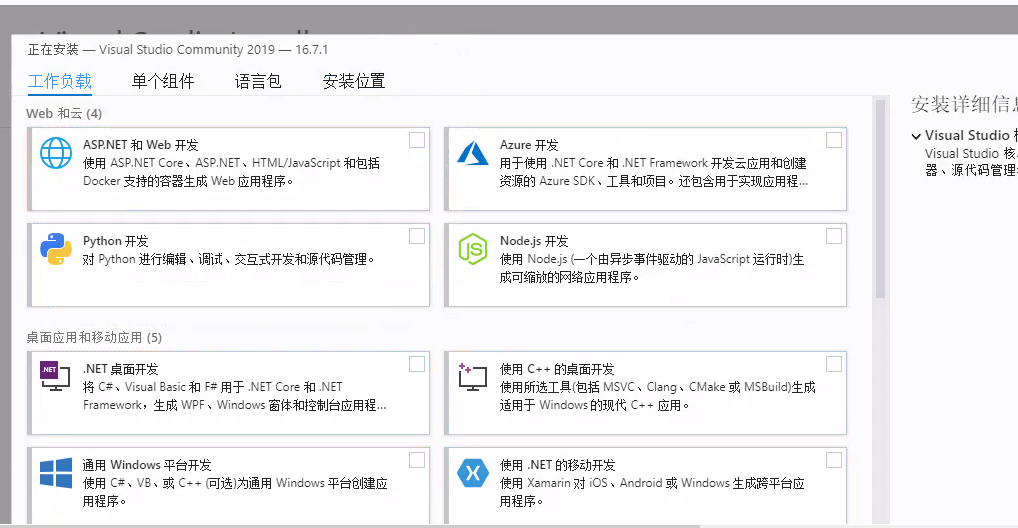Click the Windows logo icon
Screen dimensions: 1018x528
[x=56, y=473]
